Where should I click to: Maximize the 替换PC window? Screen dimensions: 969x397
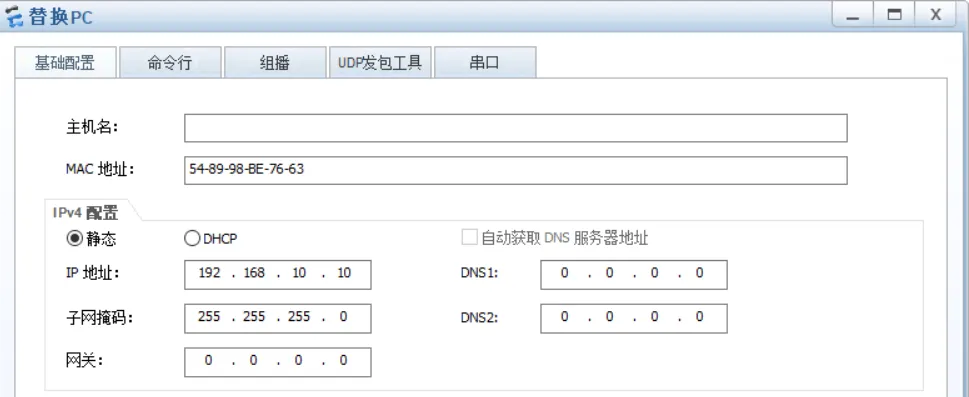point(894,15)
